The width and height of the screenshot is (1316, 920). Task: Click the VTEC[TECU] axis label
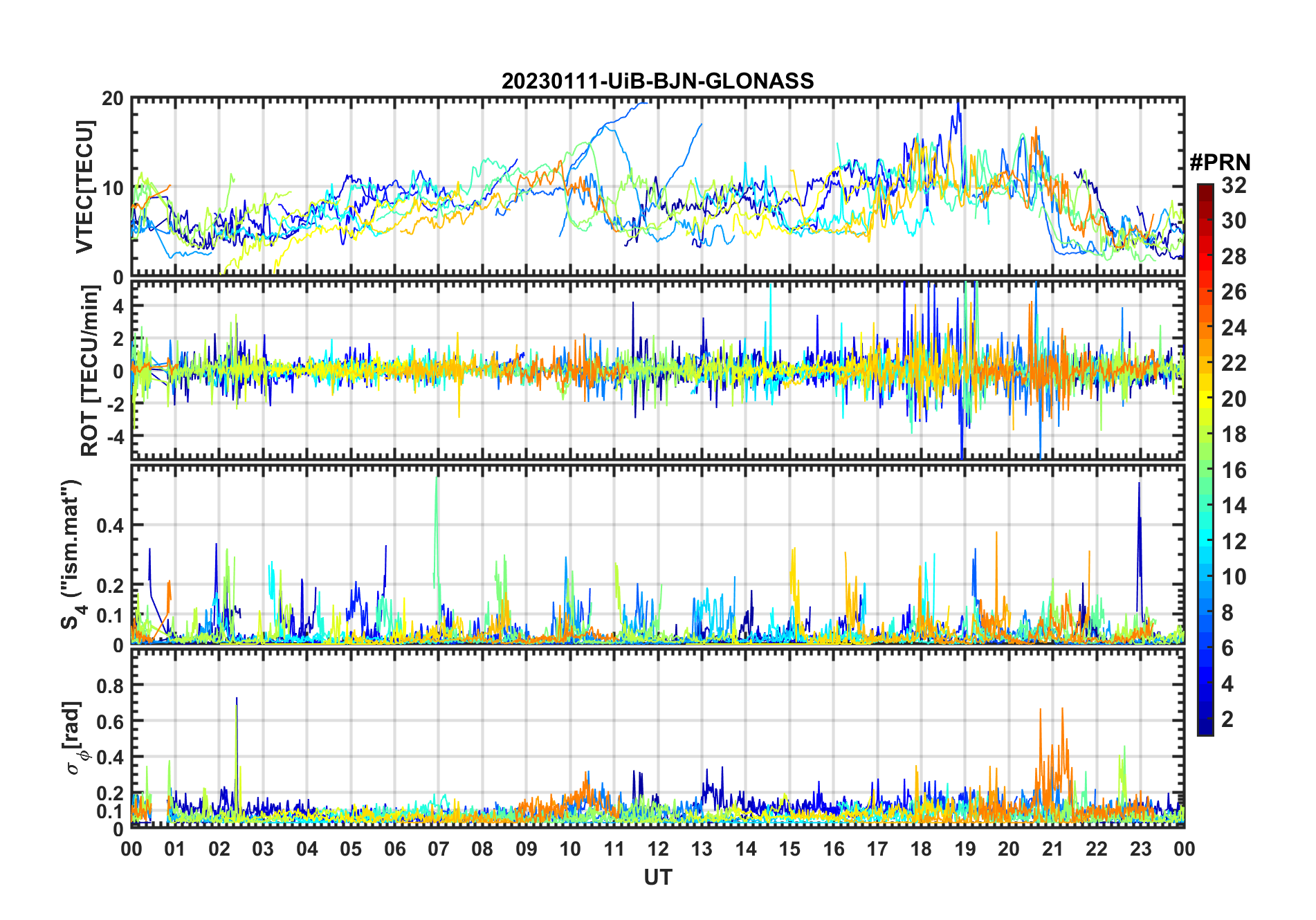(x=84, y=187)
